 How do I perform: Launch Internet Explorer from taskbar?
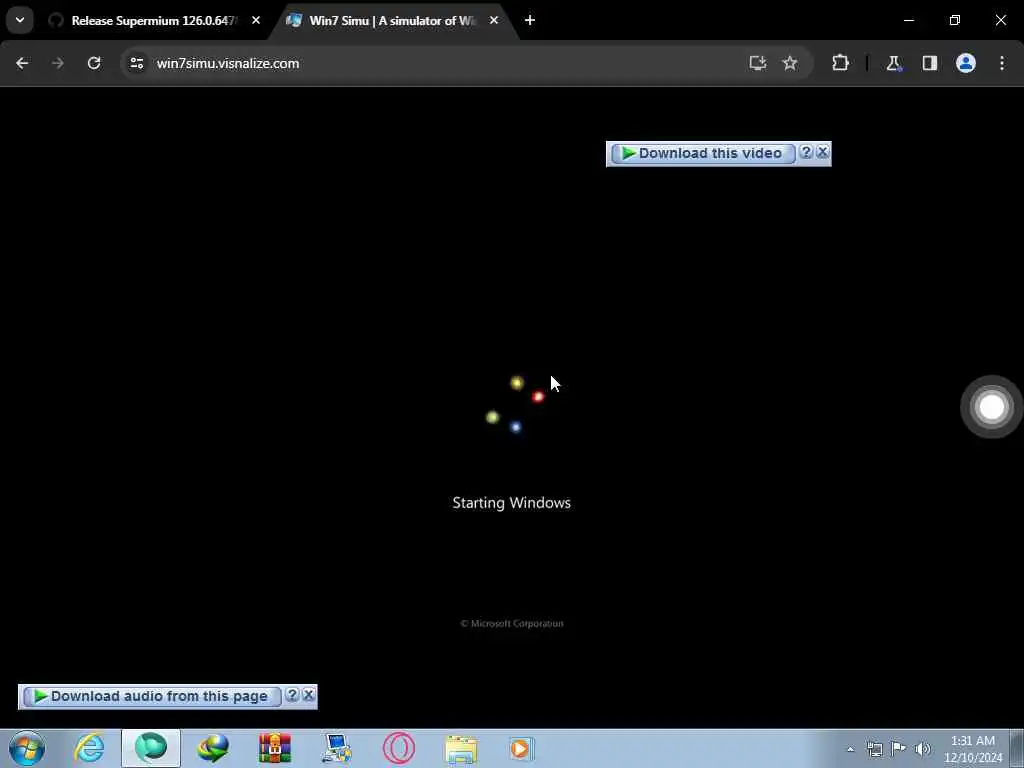point(89,748)
